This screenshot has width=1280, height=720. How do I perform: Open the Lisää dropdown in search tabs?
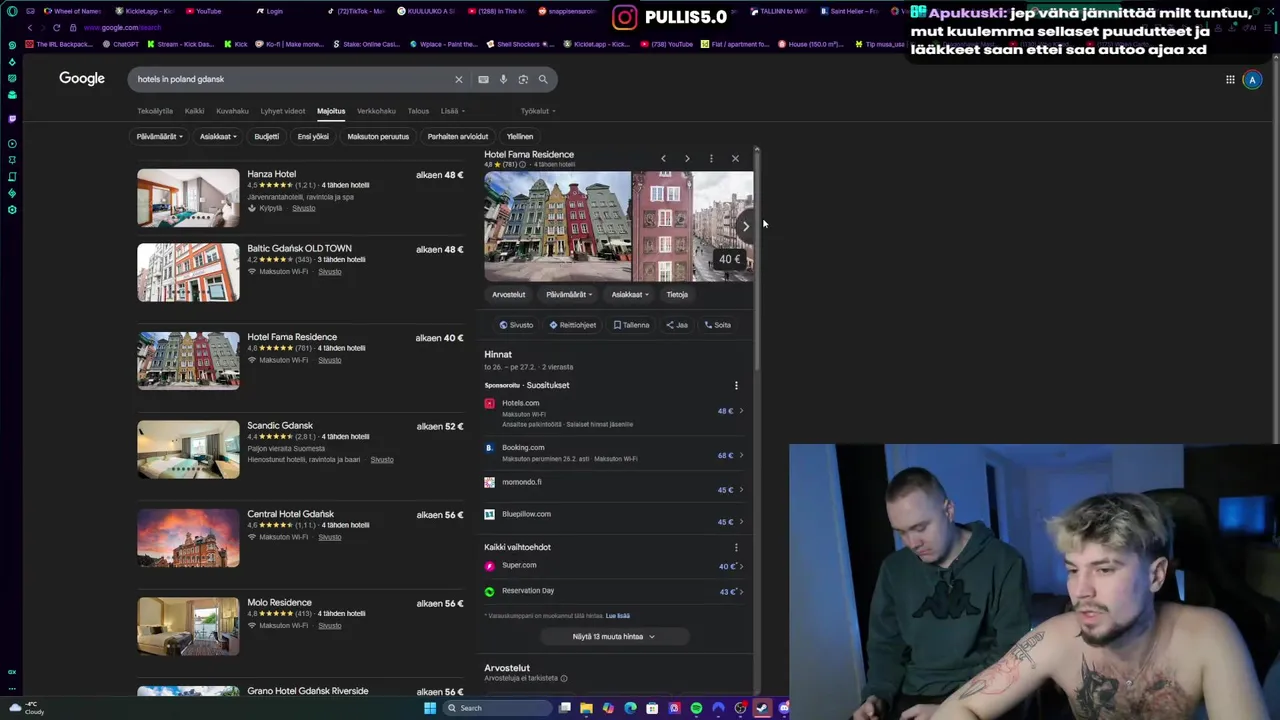point(453,111)
